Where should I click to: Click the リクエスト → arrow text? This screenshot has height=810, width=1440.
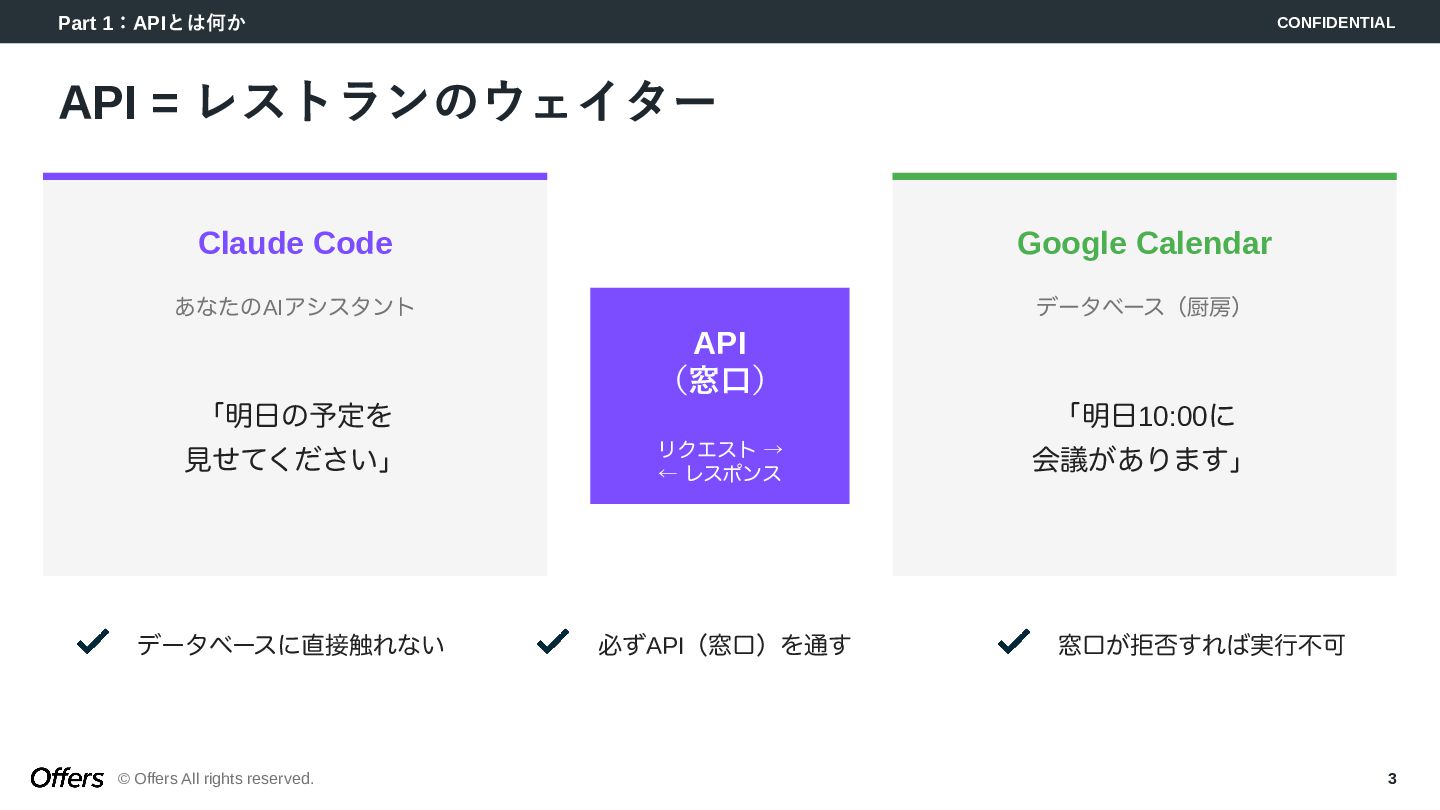[x=719, y=449]
